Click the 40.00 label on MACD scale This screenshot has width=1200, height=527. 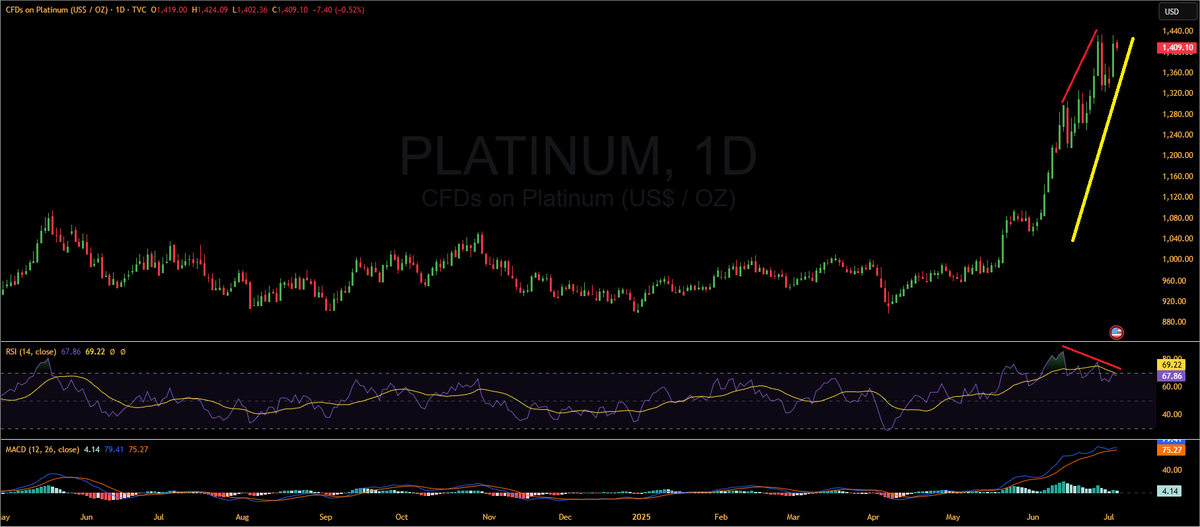tap(1170, 468)
